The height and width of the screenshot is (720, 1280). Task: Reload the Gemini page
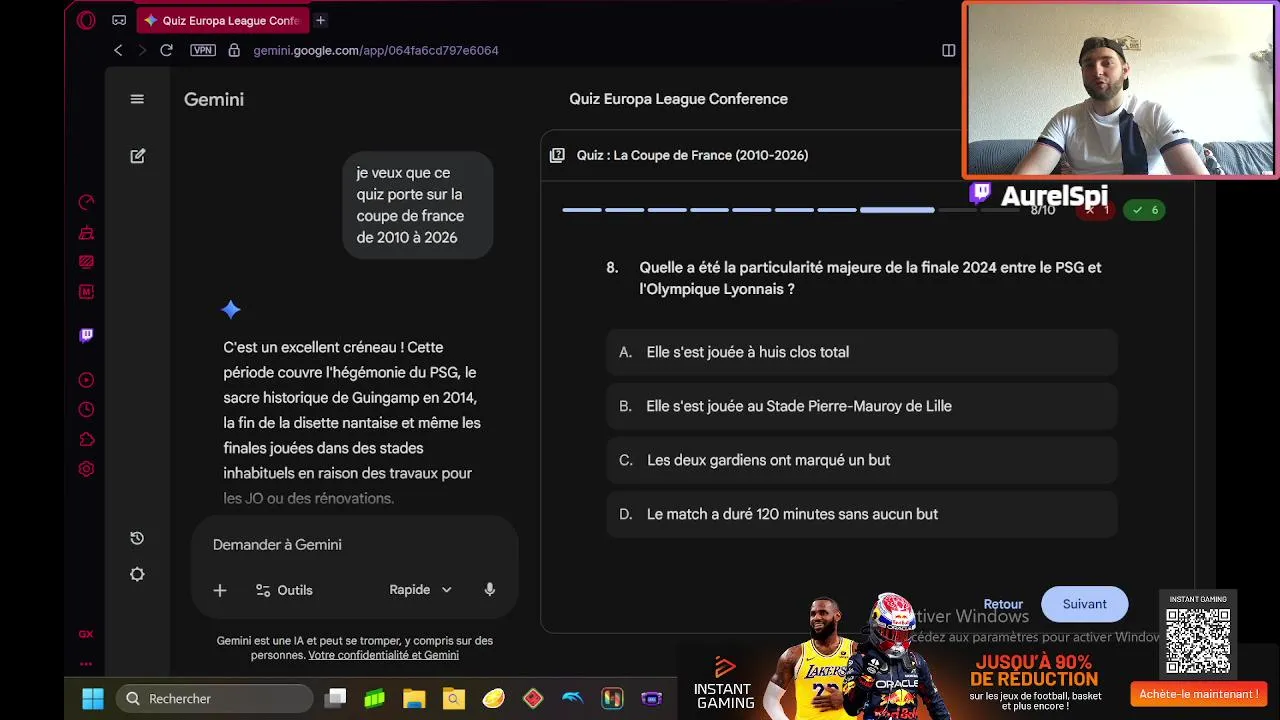click(x=166, y=50)
